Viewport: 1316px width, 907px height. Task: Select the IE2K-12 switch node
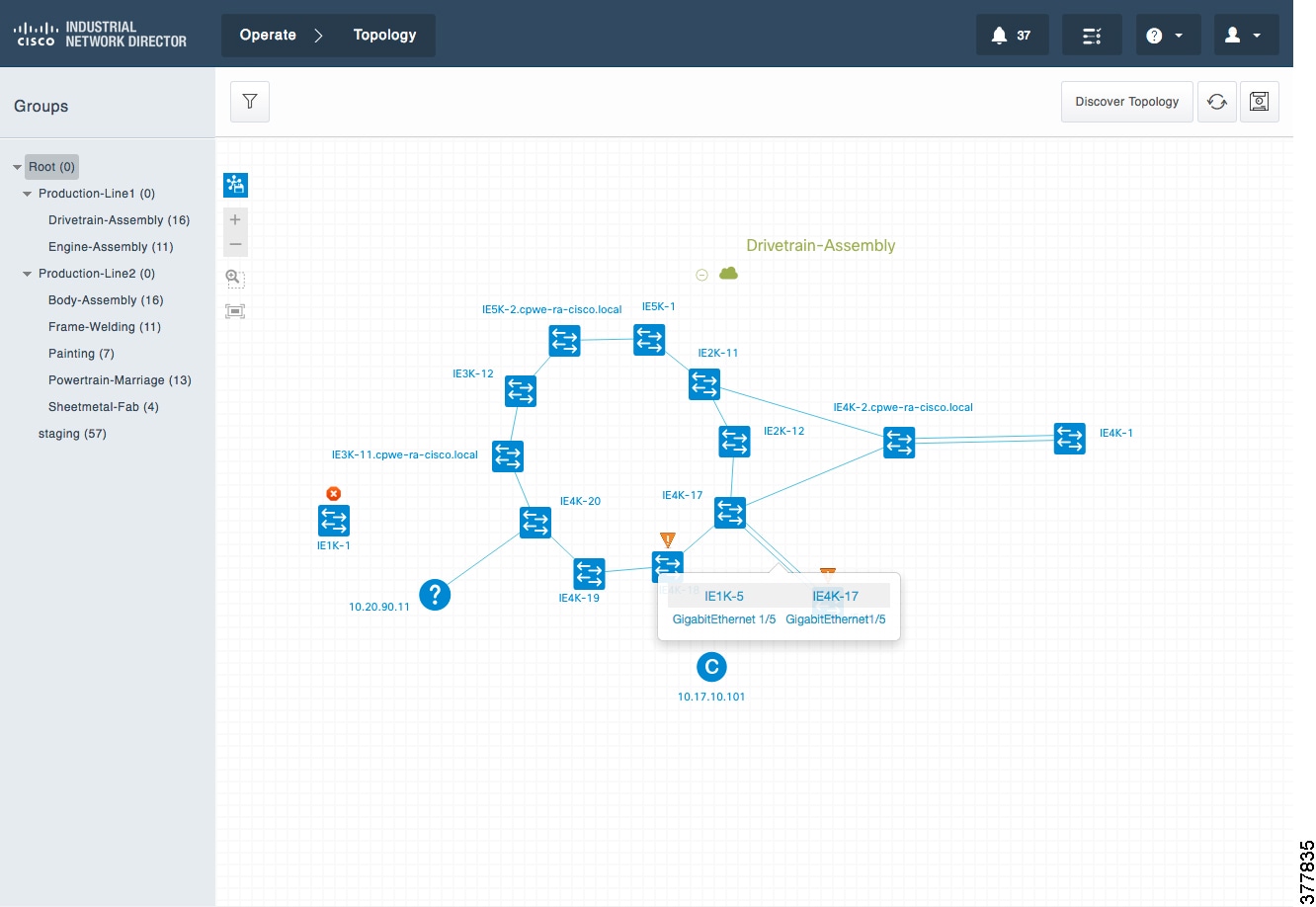[x=734, y=441]
